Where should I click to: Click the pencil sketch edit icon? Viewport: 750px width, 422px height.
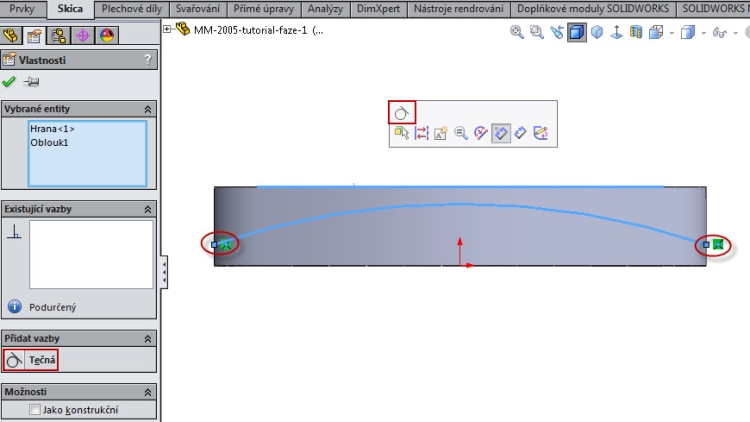coord(540,133)
